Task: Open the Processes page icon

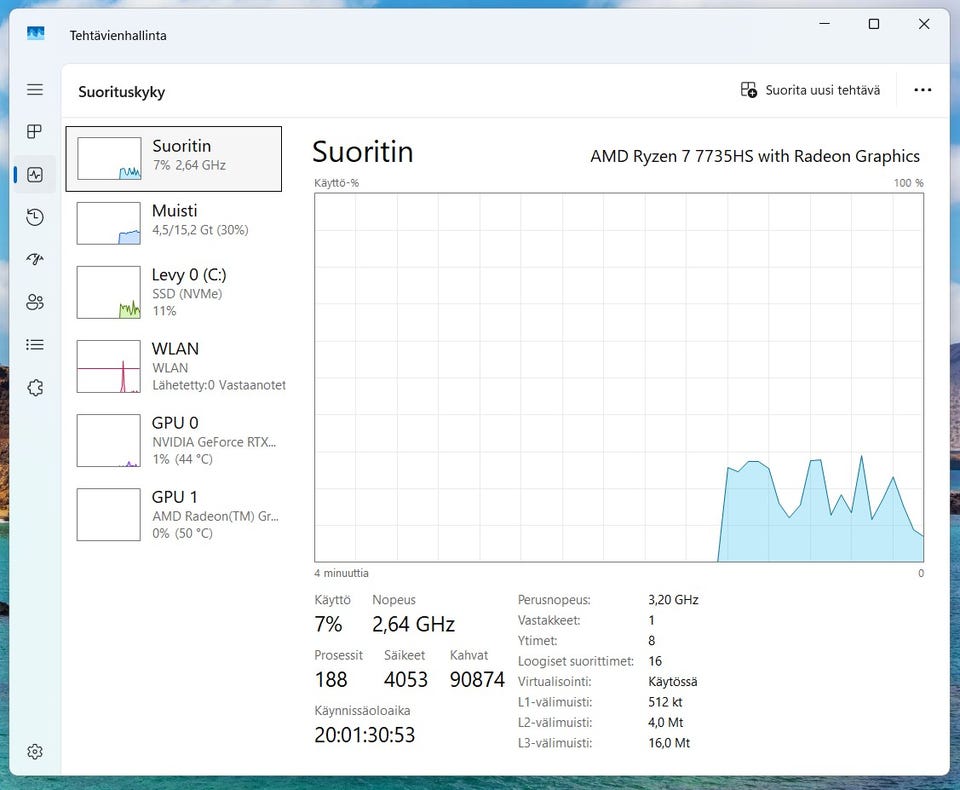Action: [x=35, y=132]
